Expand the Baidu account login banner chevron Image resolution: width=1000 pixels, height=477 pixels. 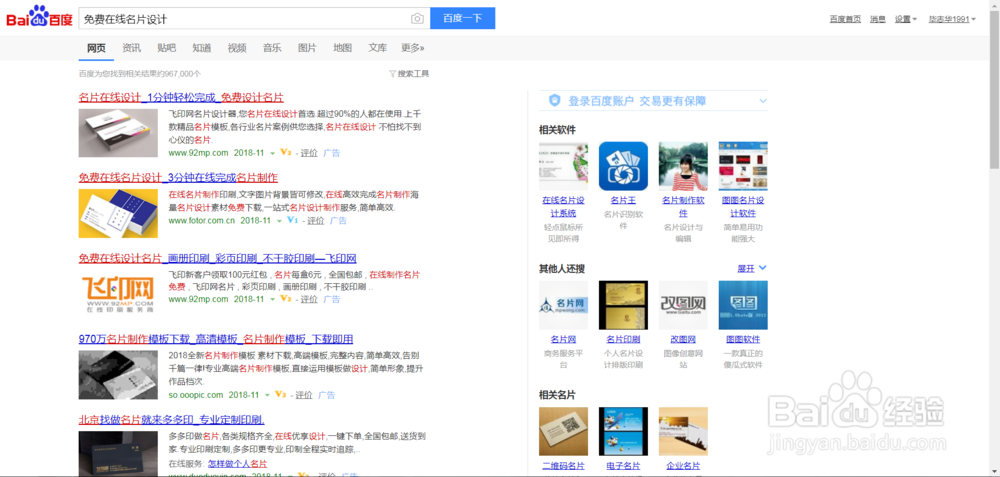pyautogui.click(x=763, y=101)
